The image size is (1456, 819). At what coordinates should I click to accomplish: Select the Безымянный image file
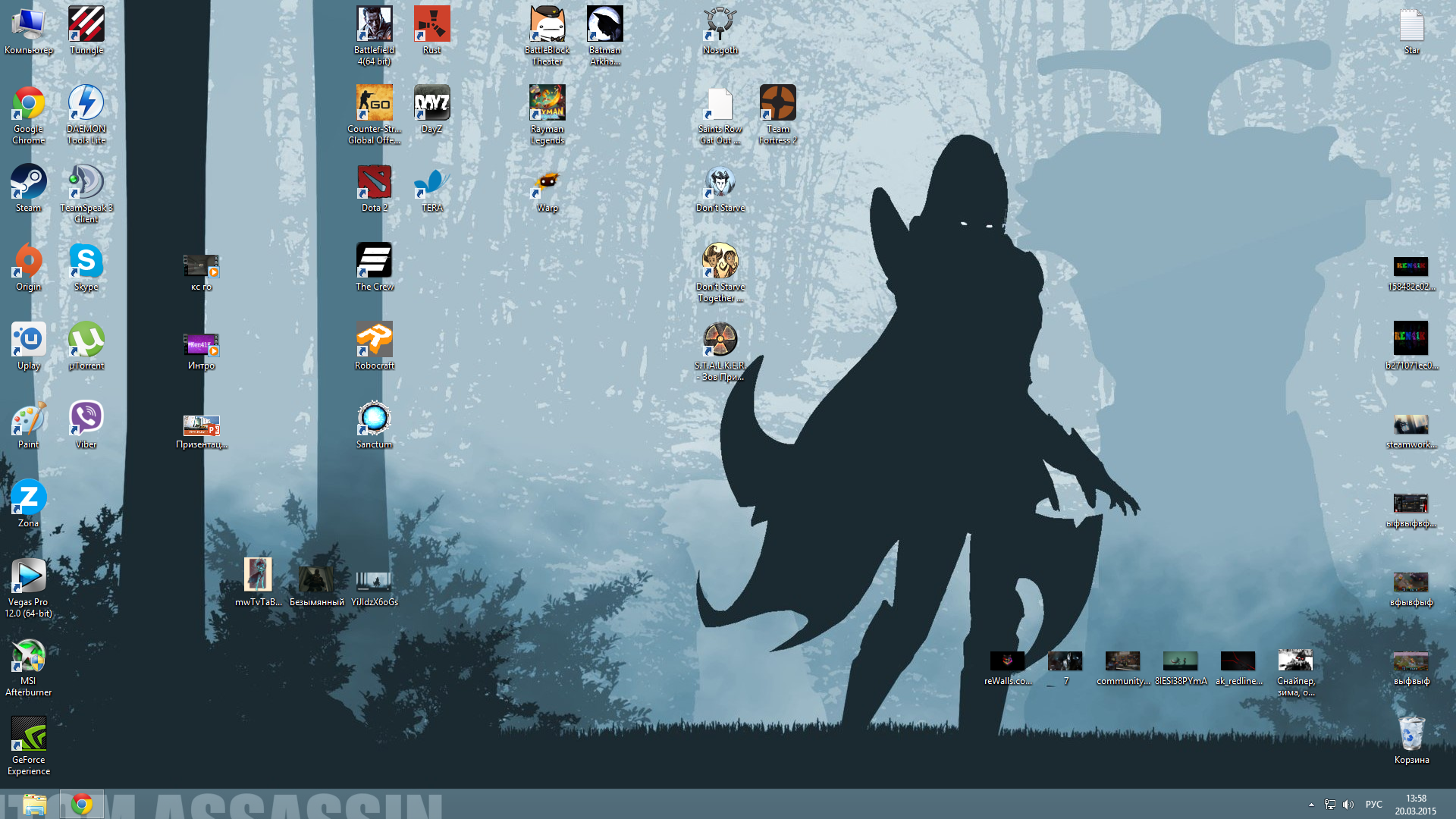pos(317,585)
